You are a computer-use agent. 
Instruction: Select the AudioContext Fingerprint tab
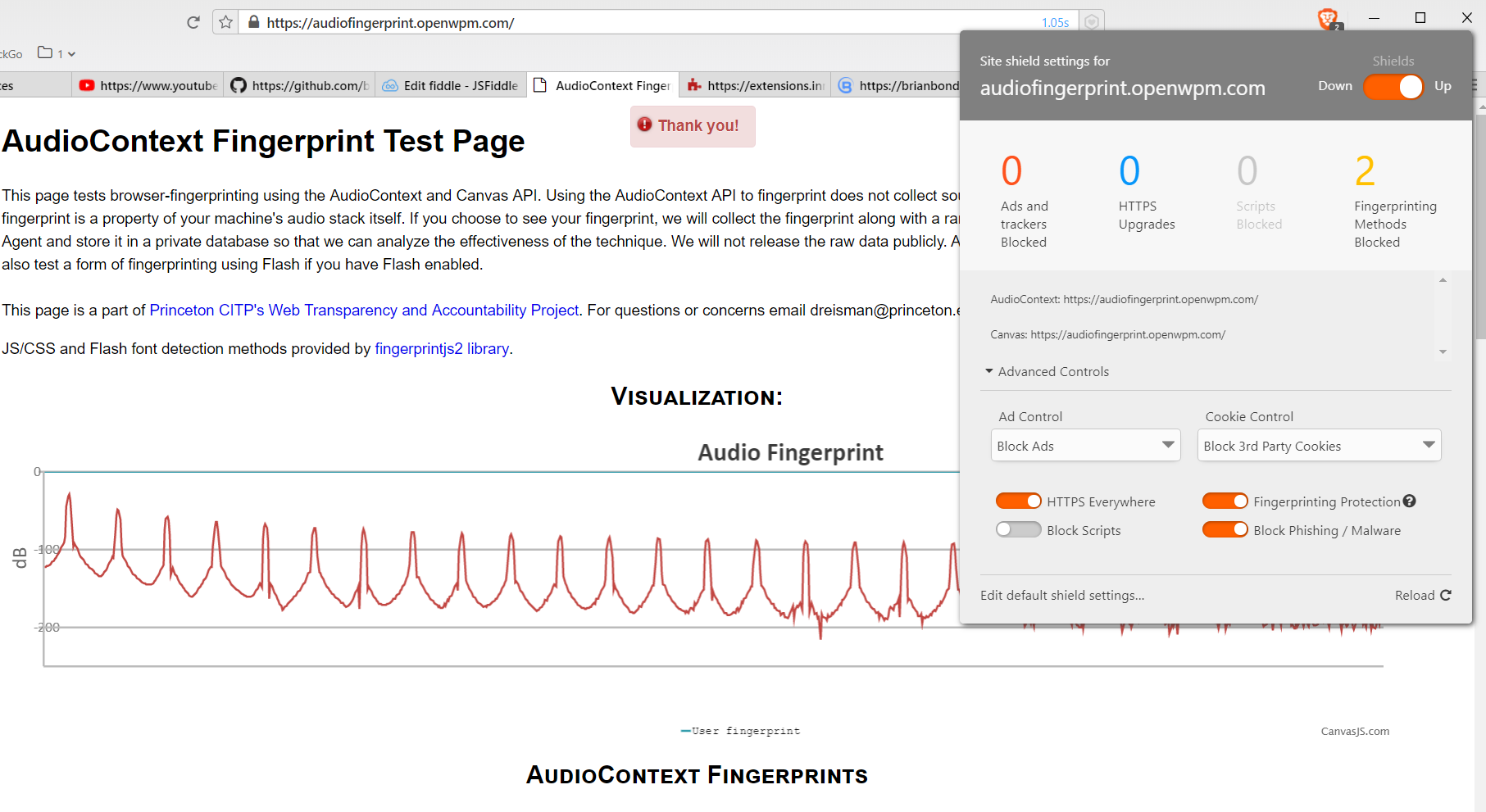coord(603,85)
